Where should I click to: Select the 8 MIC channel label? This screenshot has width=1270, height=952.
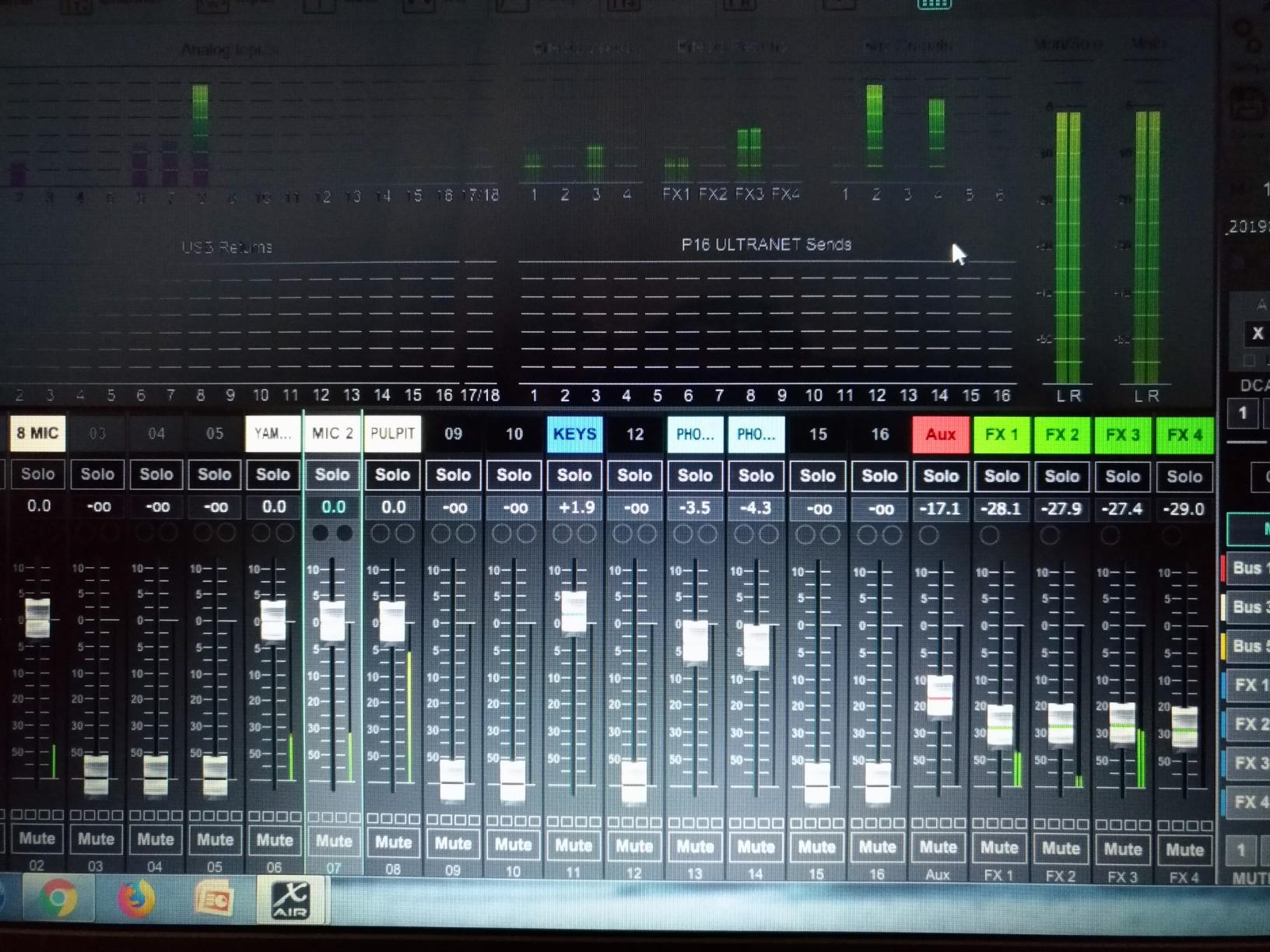(37, 433)
